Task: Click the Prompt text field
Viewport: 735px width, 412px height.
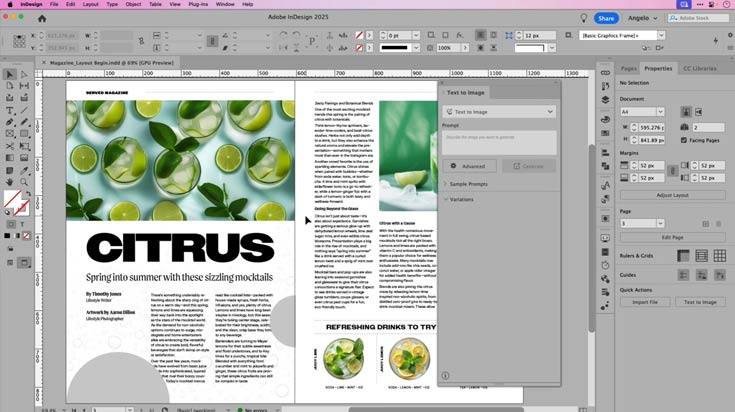Action: point(499,142)
